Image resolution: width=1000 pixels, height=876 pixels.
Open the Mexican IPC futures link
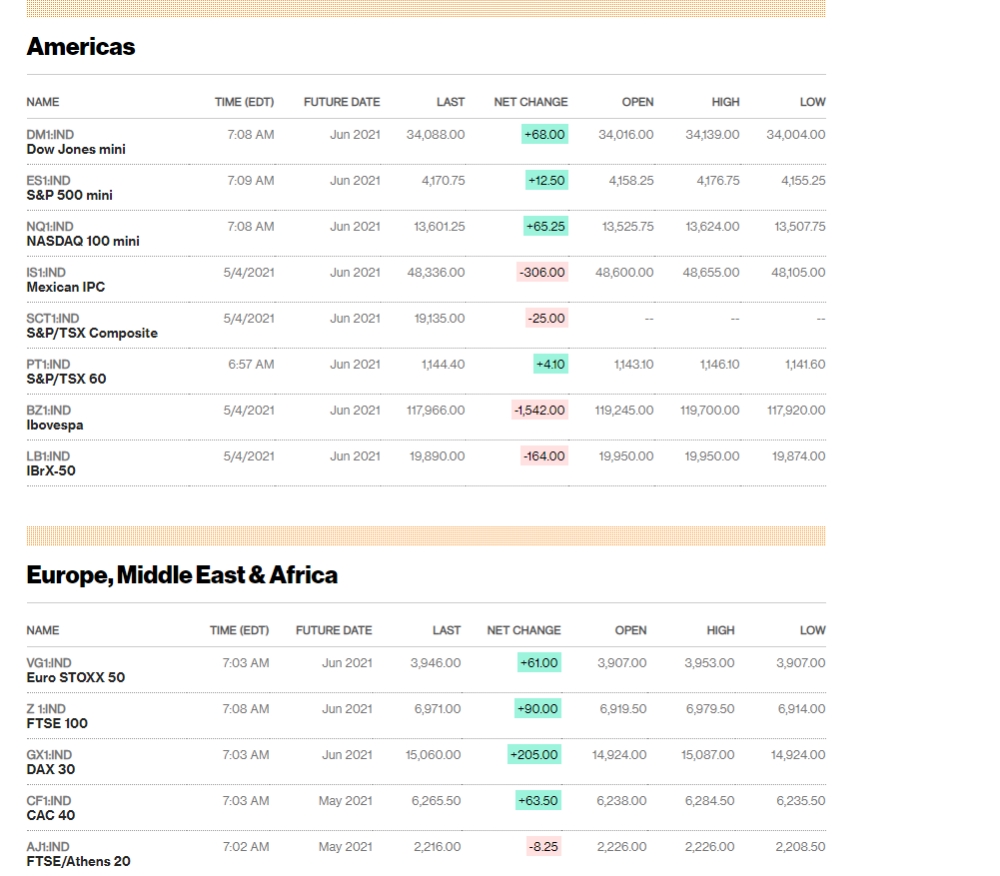click(66, 287)
